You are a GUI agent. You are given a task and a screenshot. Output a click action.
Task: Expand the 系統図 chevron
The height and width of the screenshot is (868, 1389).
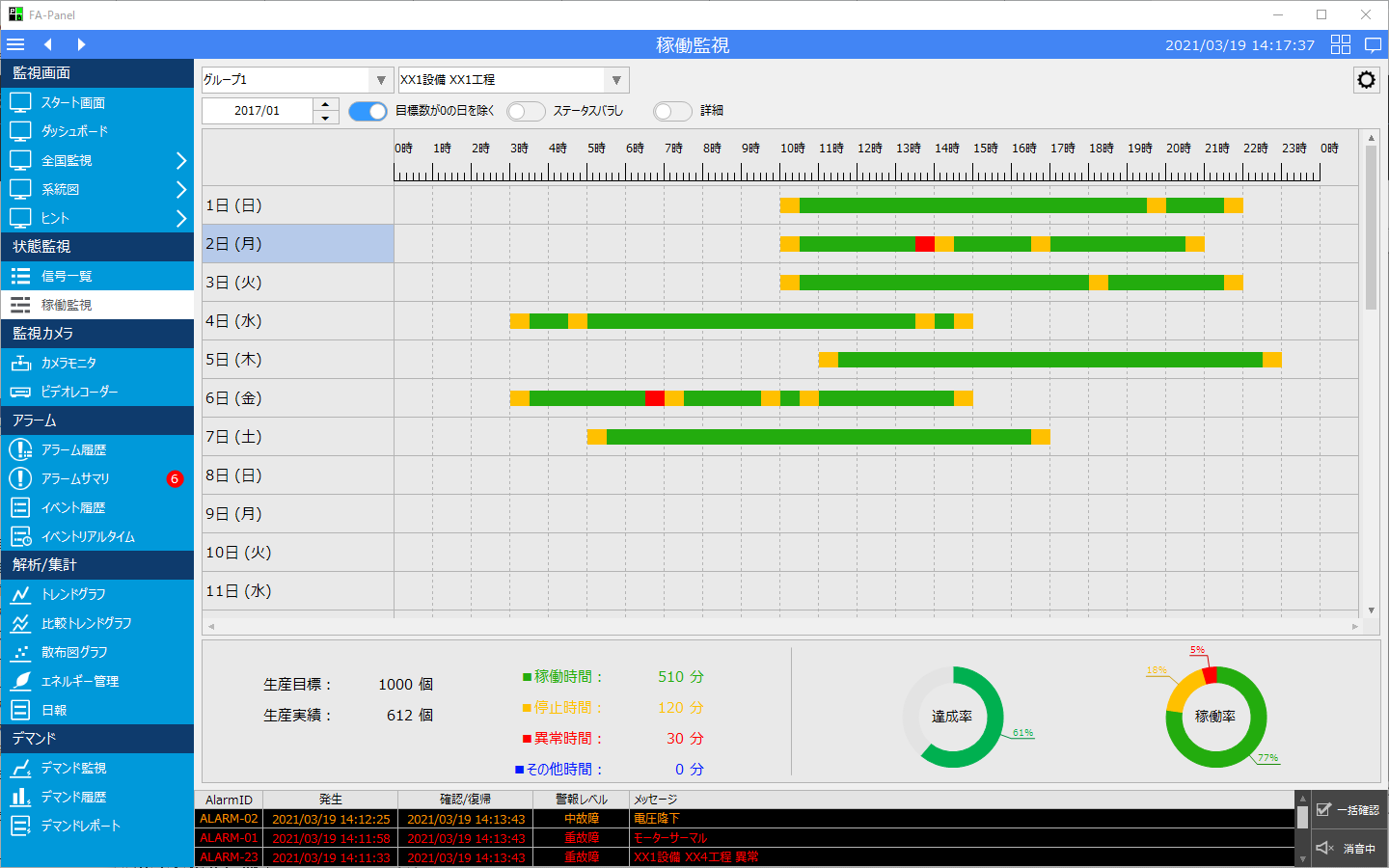point(180,189)
